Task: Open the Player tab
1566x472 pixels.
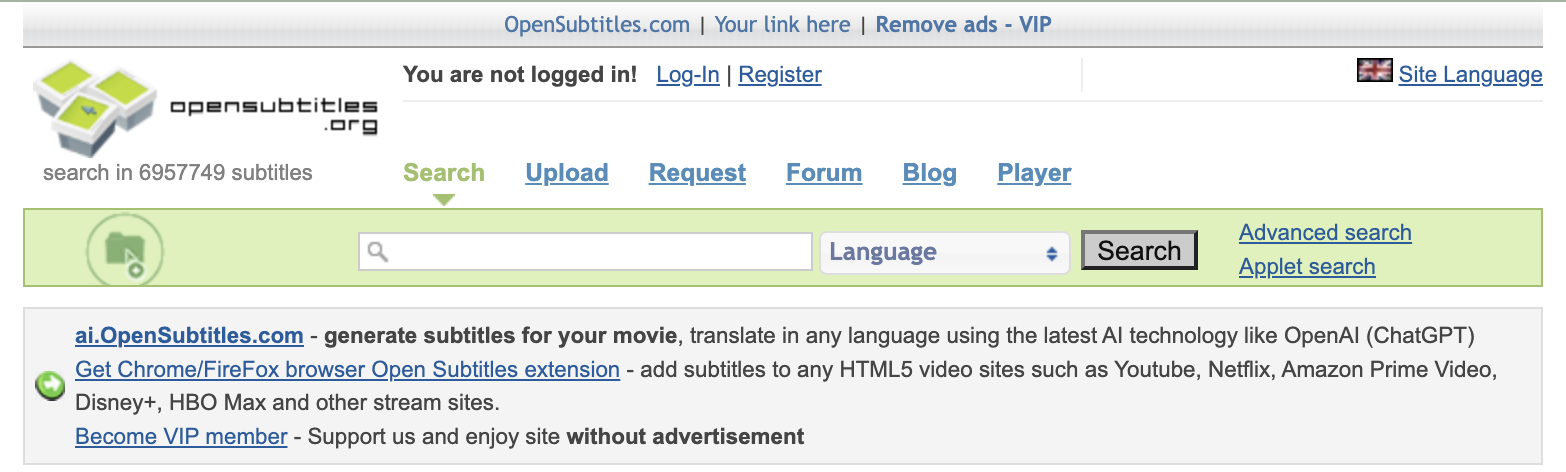Action: pyautogui.click(x=1034, y=173)
